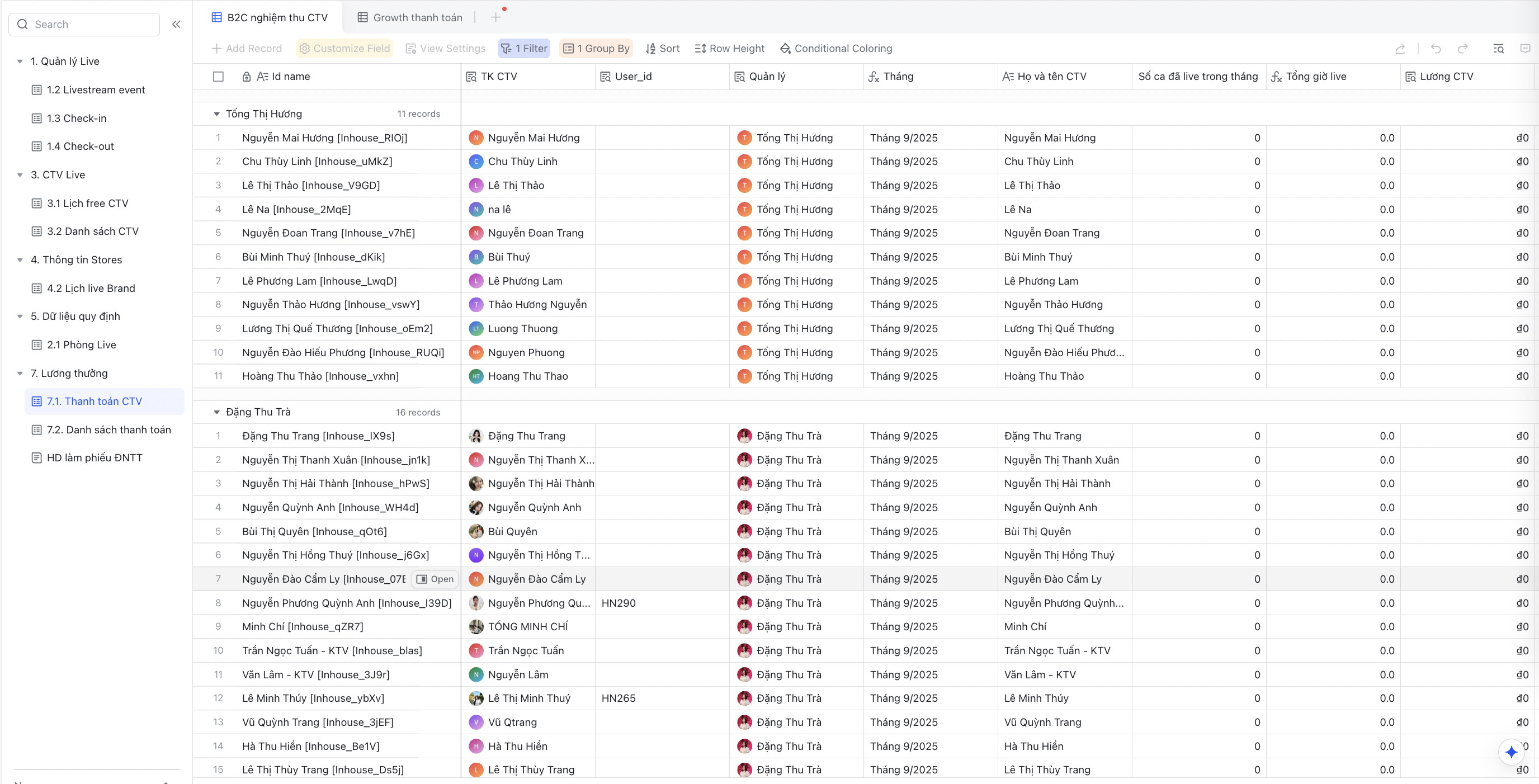The width and height of the screenshot is (1539, 784).
Task: Collapse the Đặng Thu Trà group
Action: (x=216, y=412)
